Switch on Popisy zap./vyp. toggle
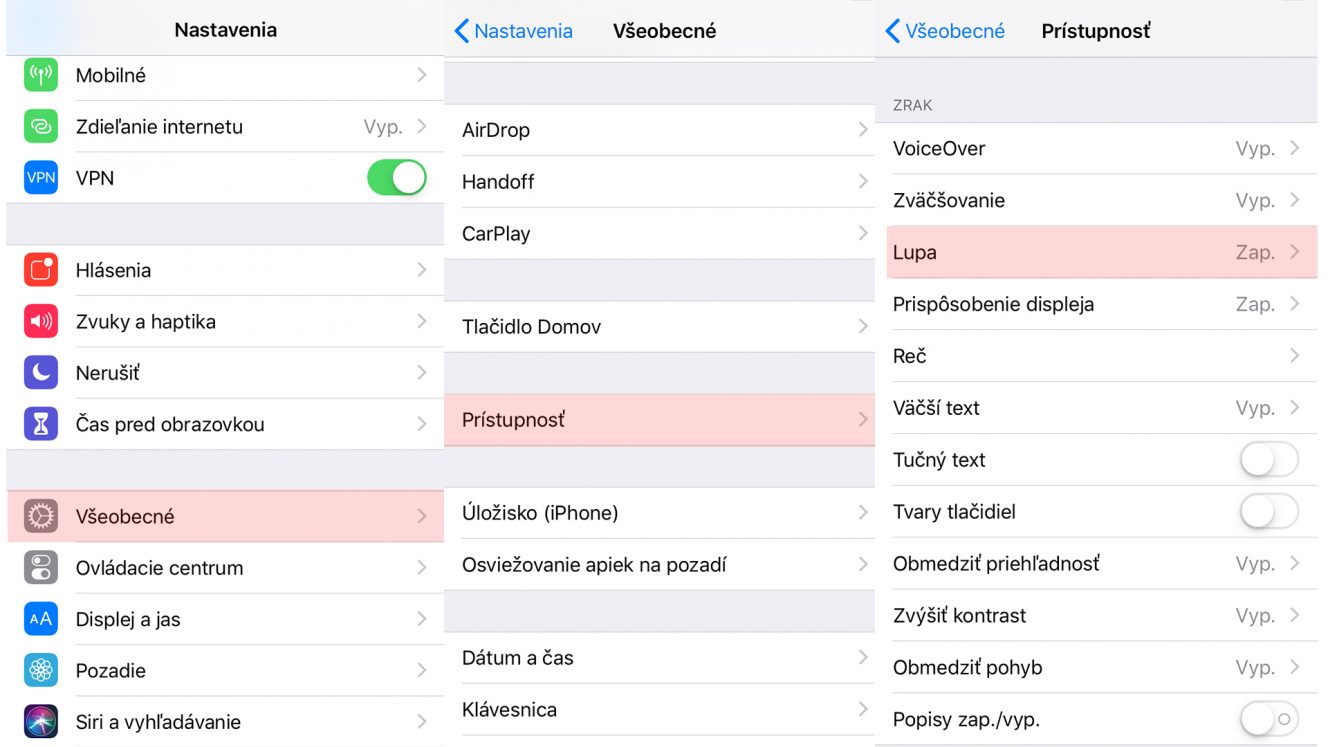Viewport: 1328px width, 747px height. click(x=1269, y=719)
